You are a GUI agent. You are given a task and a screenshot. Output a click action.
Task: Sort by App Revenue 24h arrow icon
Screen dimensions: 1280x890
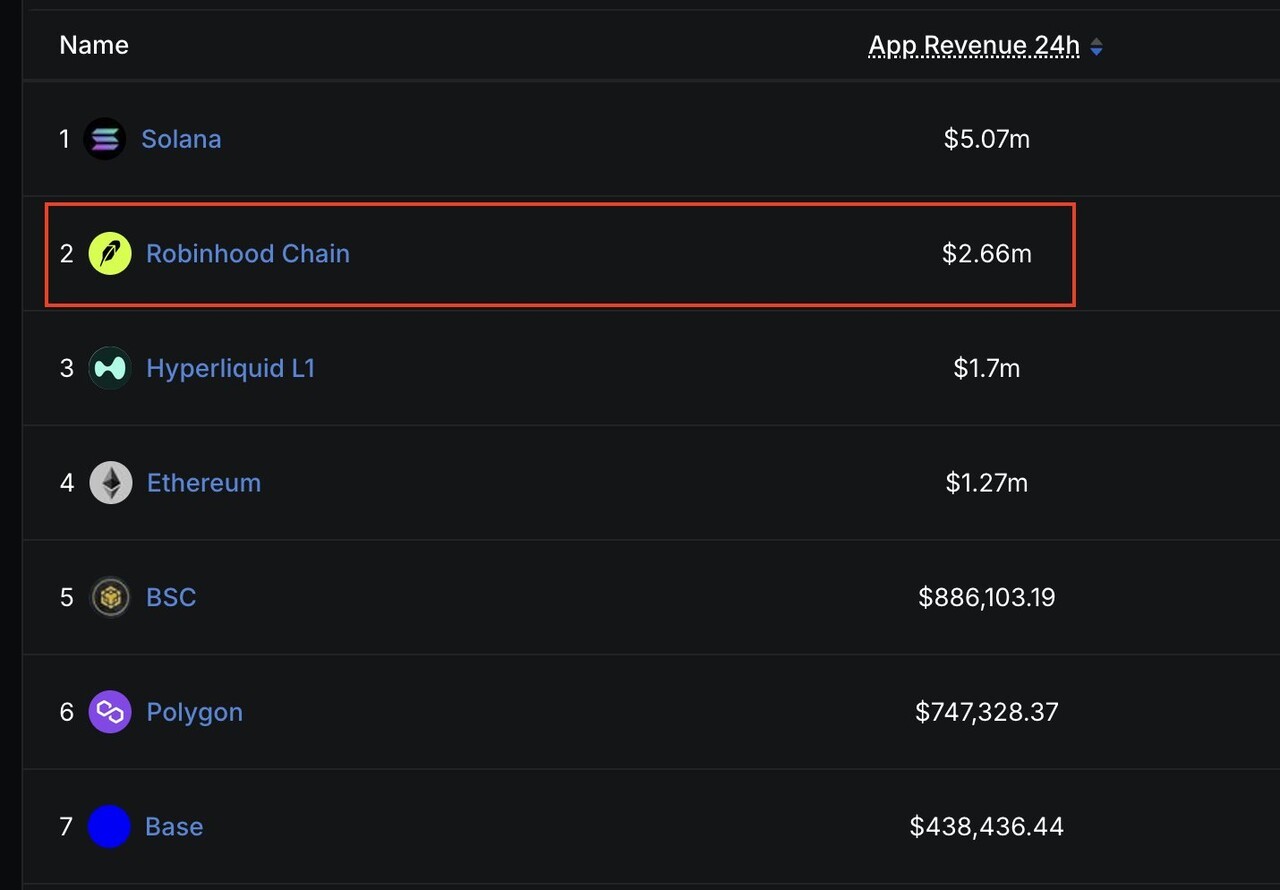click(1096, 46)
